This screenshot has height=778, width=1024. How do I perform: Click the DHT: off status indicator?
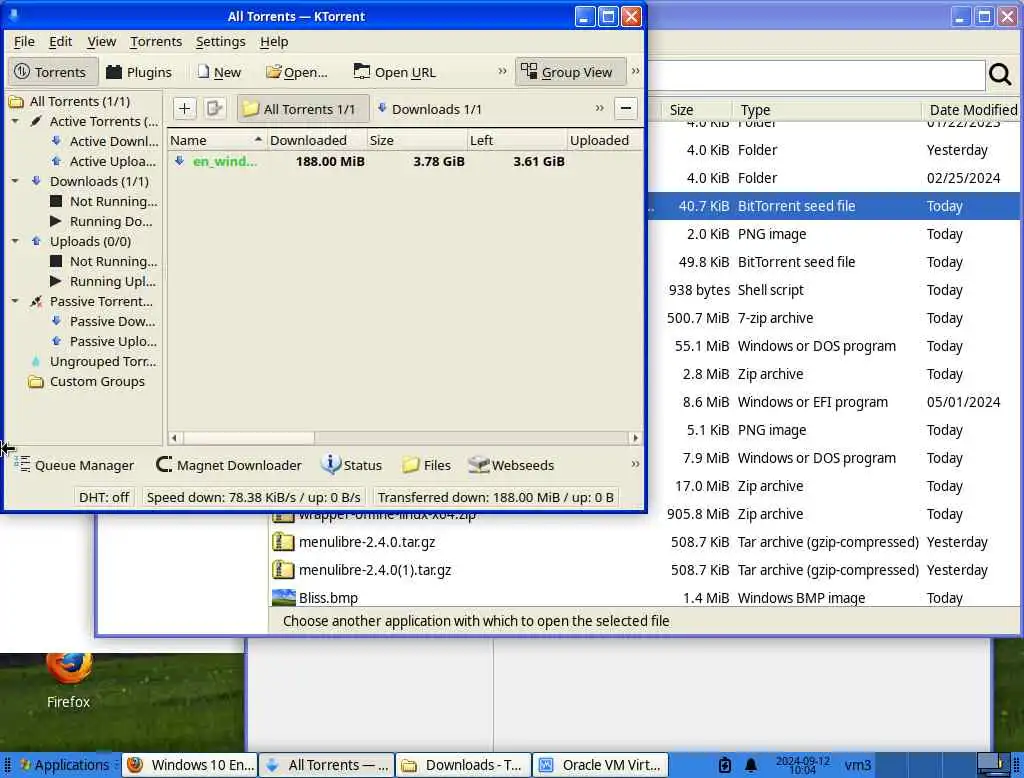104,497
